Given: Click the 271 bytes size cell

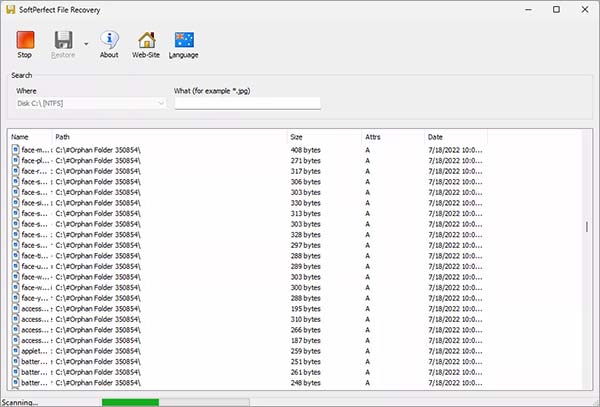Looking at the screenshot, I should [x=305, y=161].
